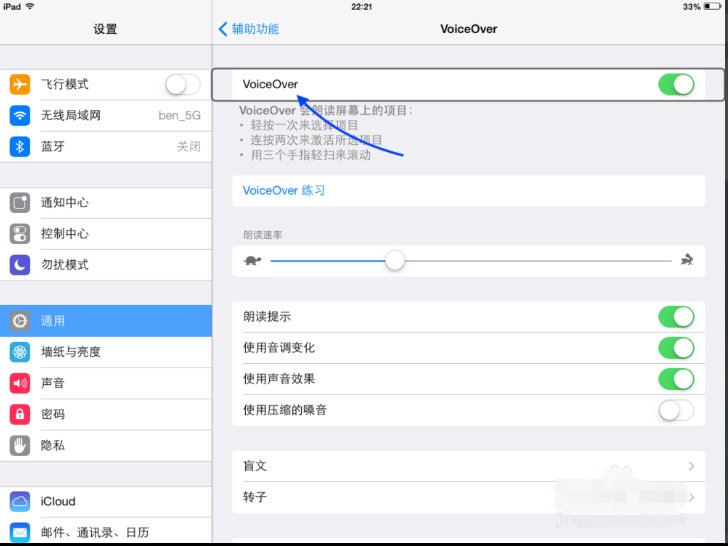Tap the rabbit fast-speed icon
The image size is (728, 546).
point(687,260)
